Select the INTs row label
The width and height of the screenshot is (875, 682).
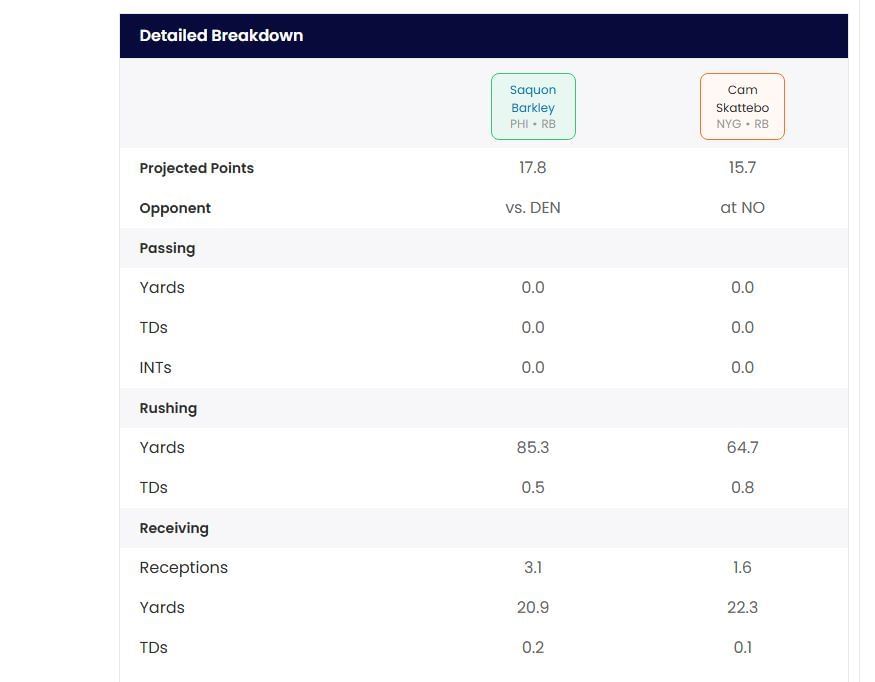(x=155, y=368)
